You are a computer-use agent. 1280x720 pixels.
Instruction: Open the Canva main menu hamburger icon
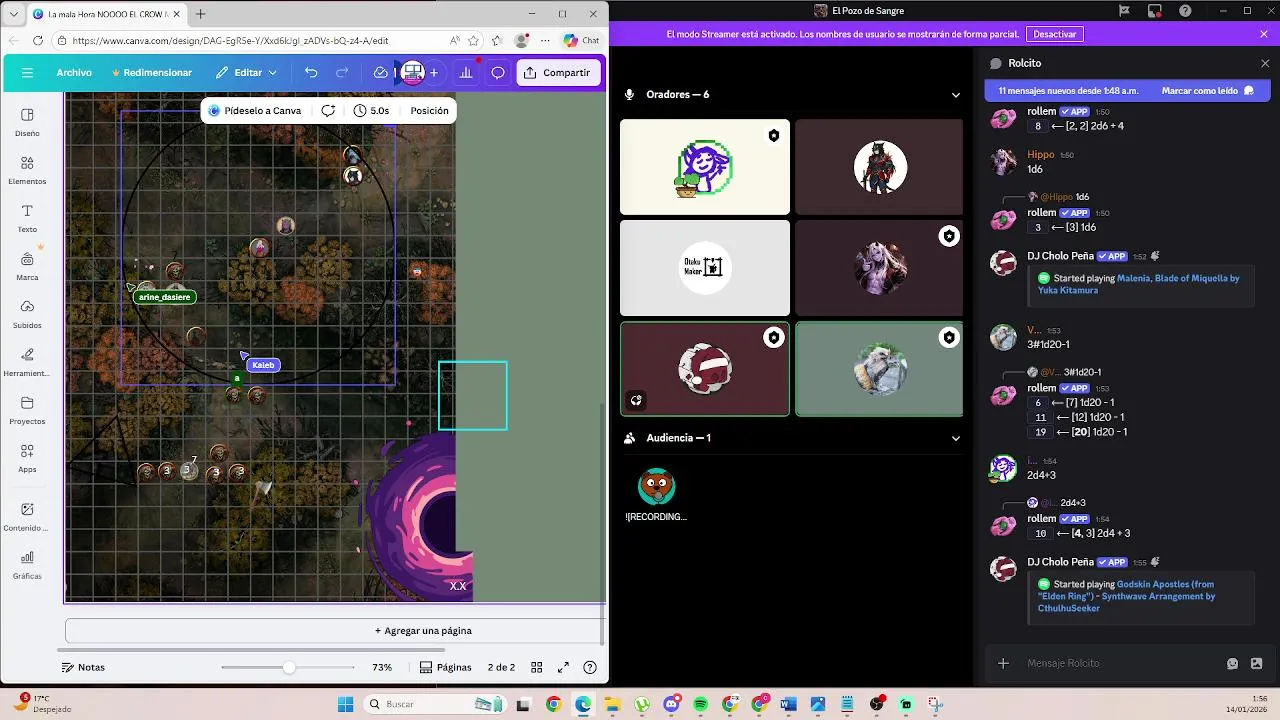[x=27, y=73]
